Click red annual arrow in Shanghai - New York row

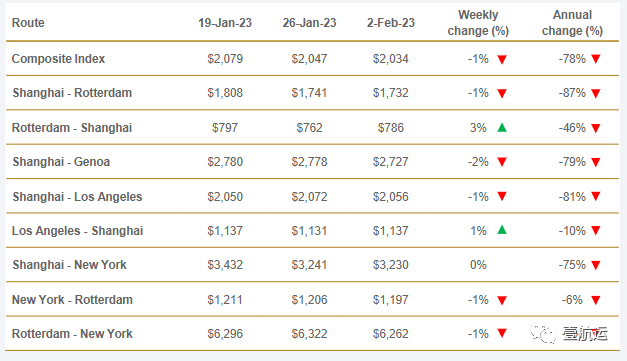(596, 265)
